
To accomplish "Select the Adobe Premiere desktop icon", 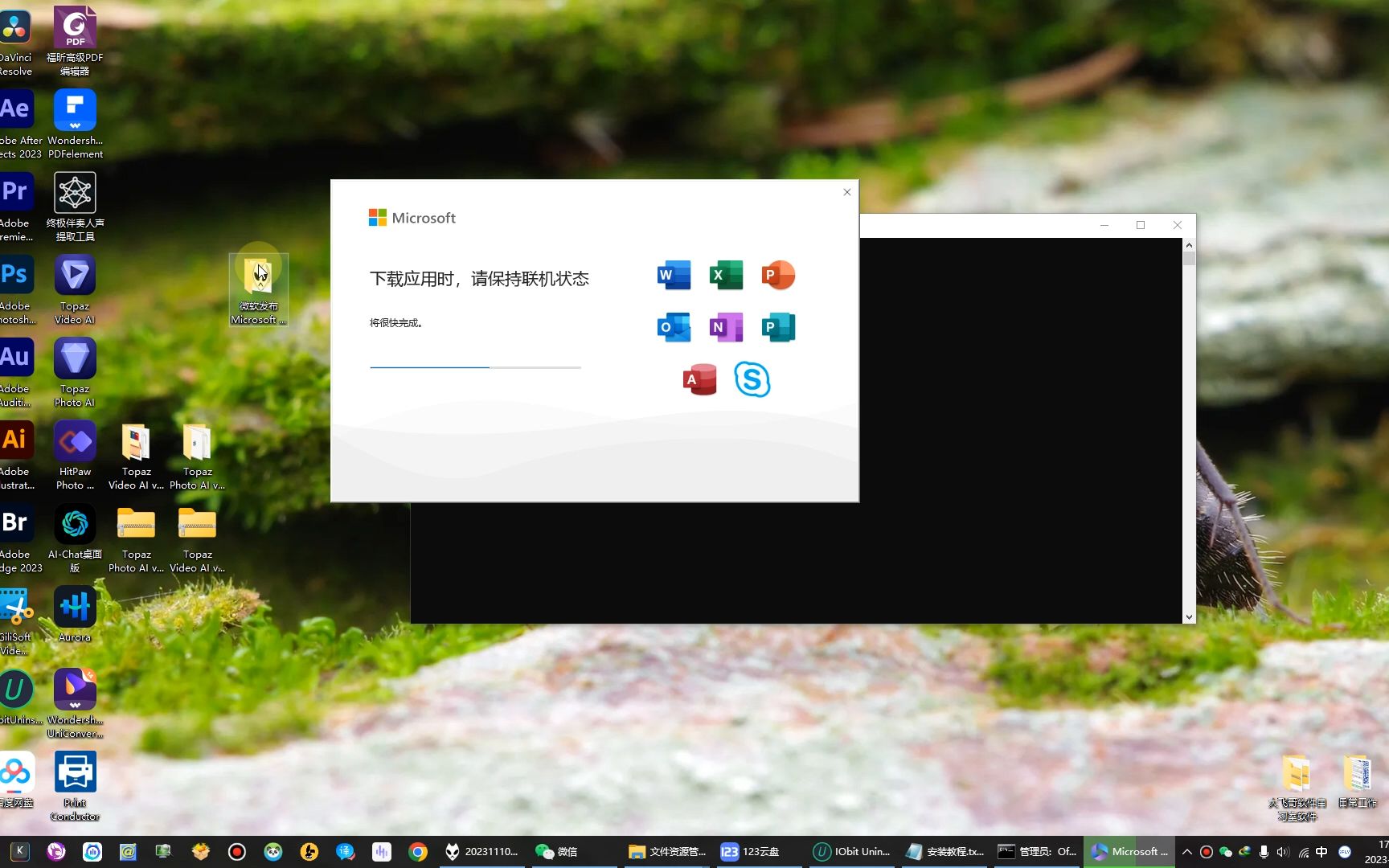I will click(16, 207).
